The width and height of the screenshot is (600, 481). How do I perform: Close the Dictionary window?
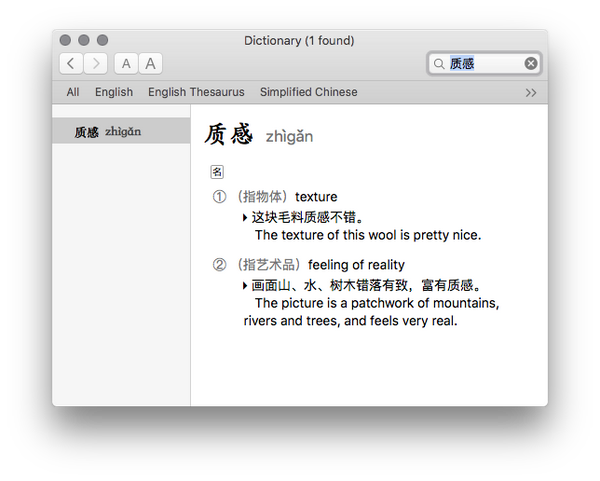click(65, 40)
